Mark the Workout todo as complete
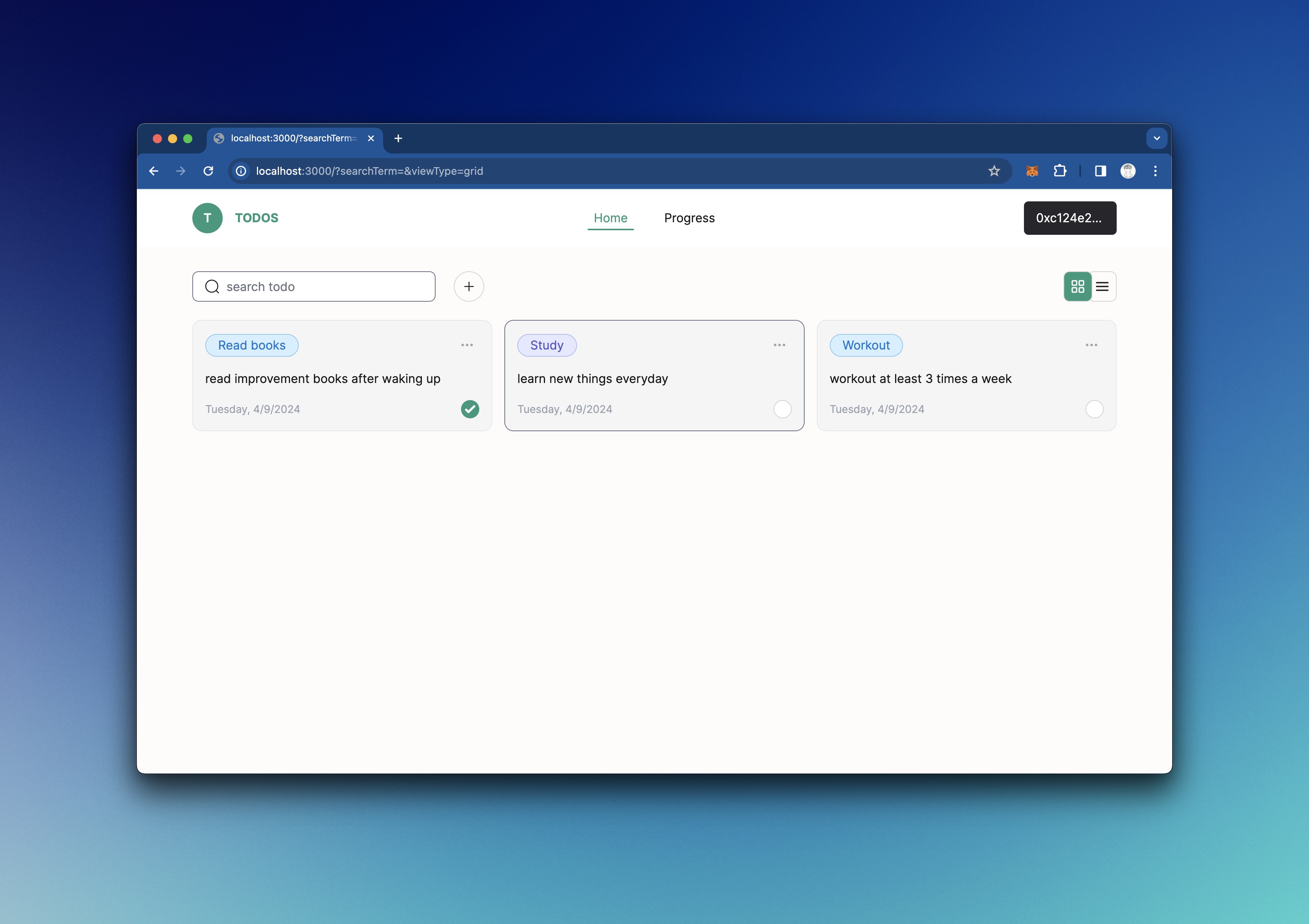This screenshot has width=1309, height=924. (x=1094, y=409)
